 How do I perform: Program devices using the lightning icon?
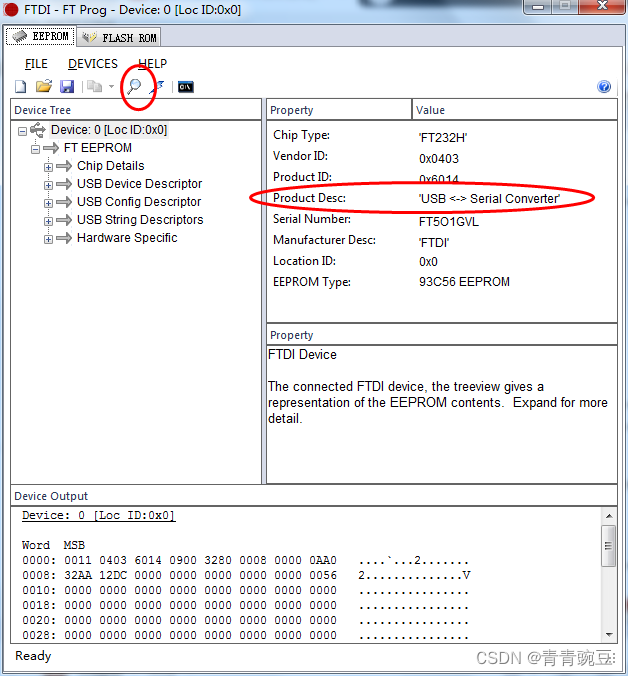tap(157, 87)
